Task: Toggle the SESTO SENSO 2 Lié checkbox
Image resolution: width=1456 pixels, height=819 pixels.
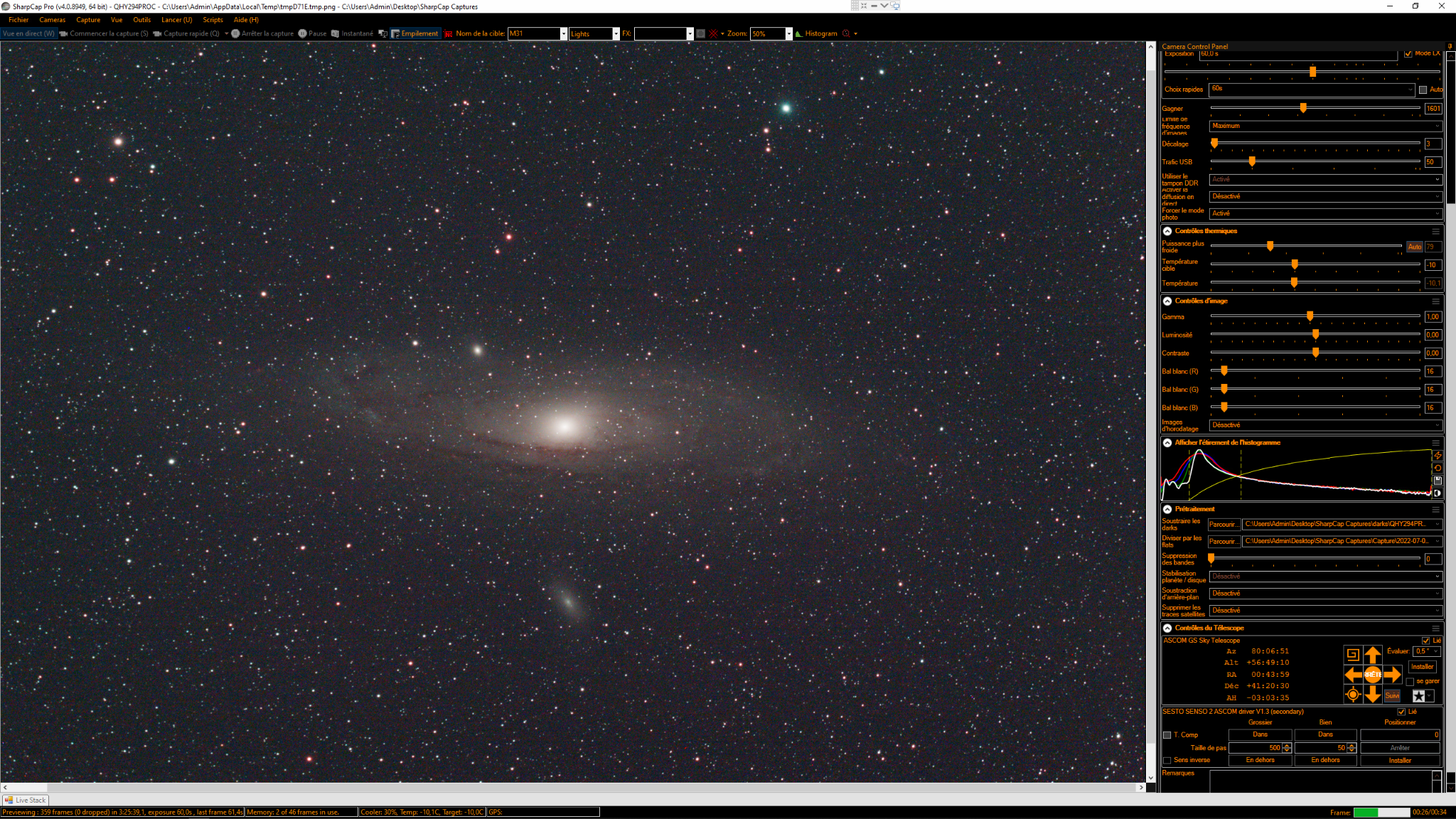Action: point(1401,712)
